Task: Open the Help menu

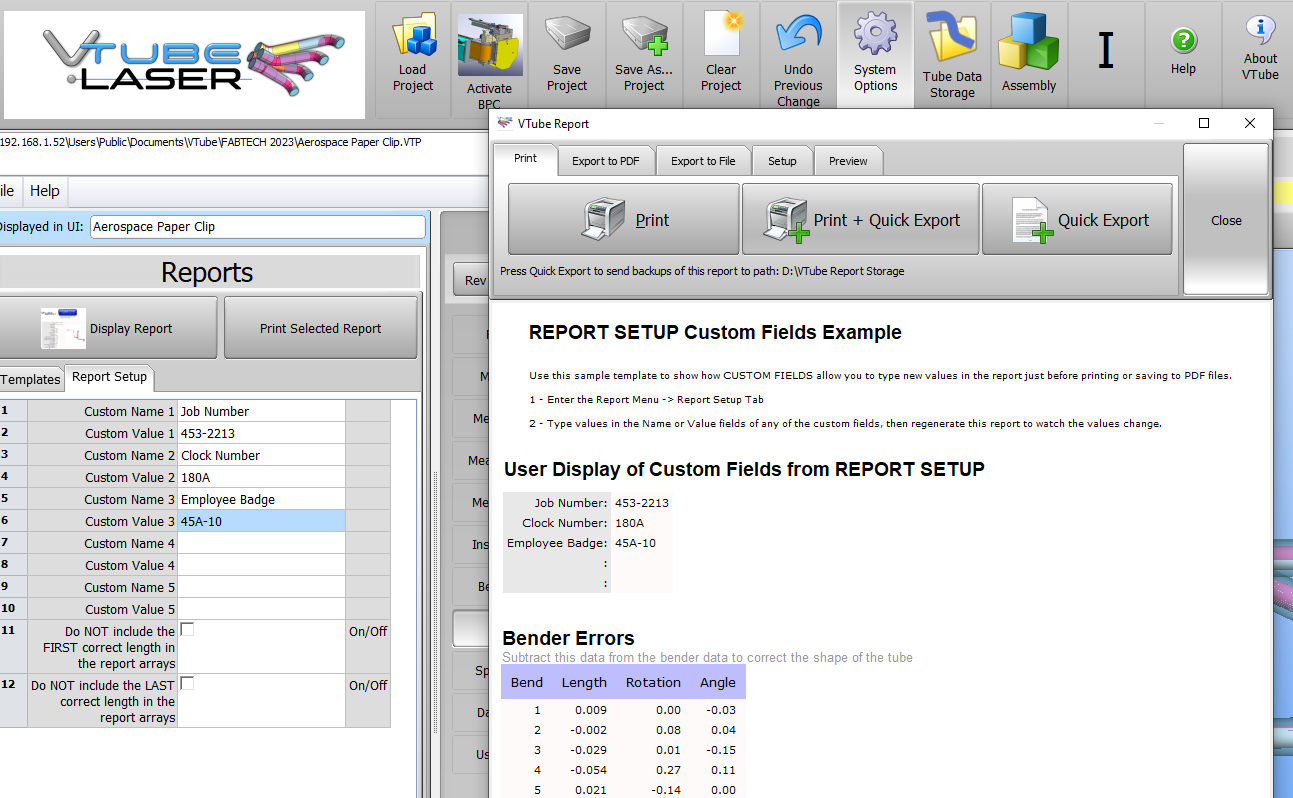Action: pyautogui.click(x=44, y=191)
